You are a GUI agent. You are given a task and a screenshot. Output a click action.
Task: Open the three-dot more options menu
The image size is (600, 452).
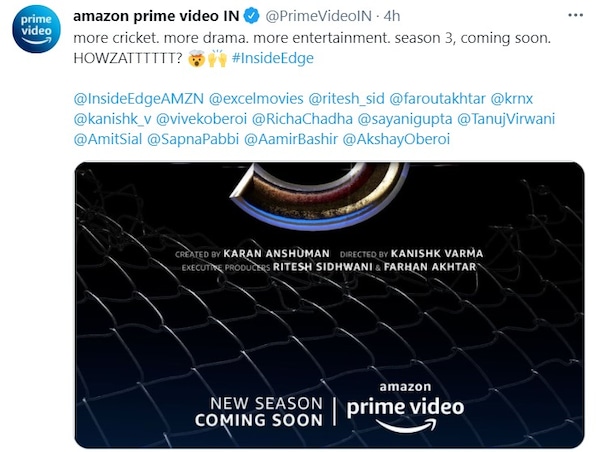(575, 15)
